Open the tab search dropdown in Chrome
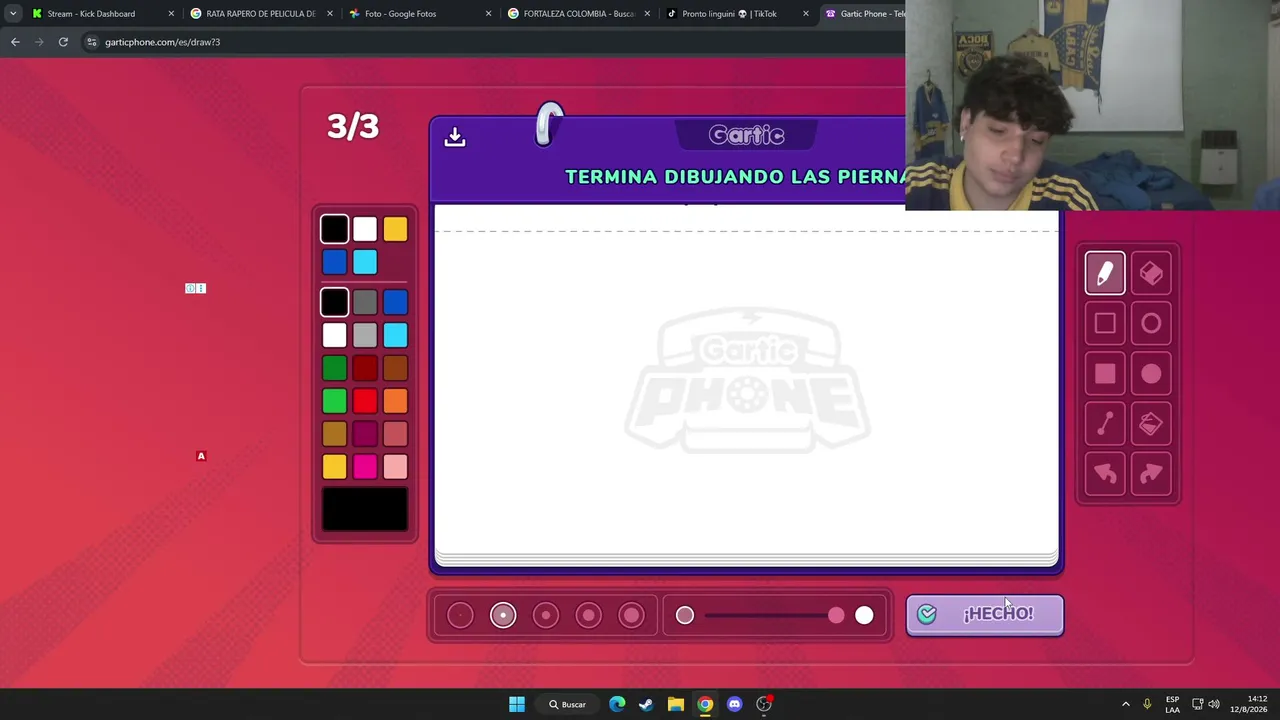Viewport: 1280px width, 720px height. (13, 14)
